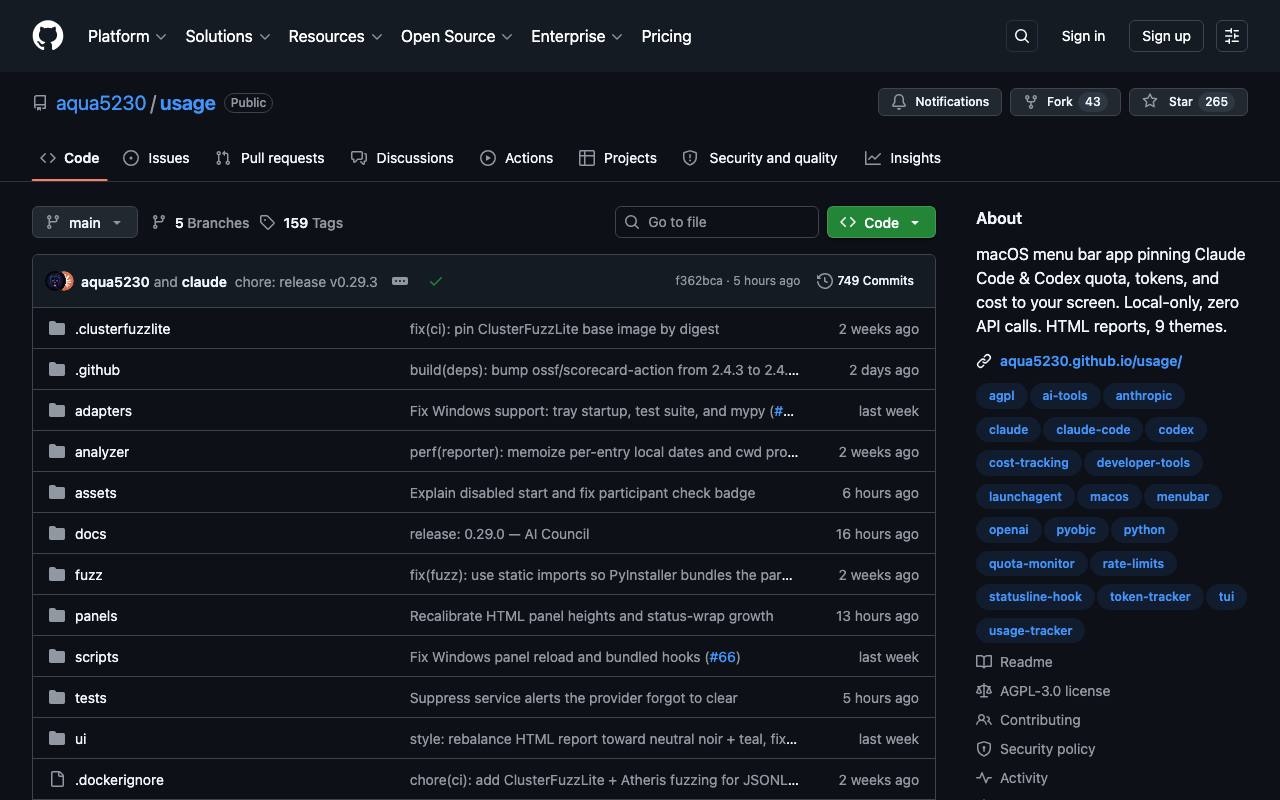Switch to the Issues tab
The height and width of the screenshot is (800, 1280).
156,158
